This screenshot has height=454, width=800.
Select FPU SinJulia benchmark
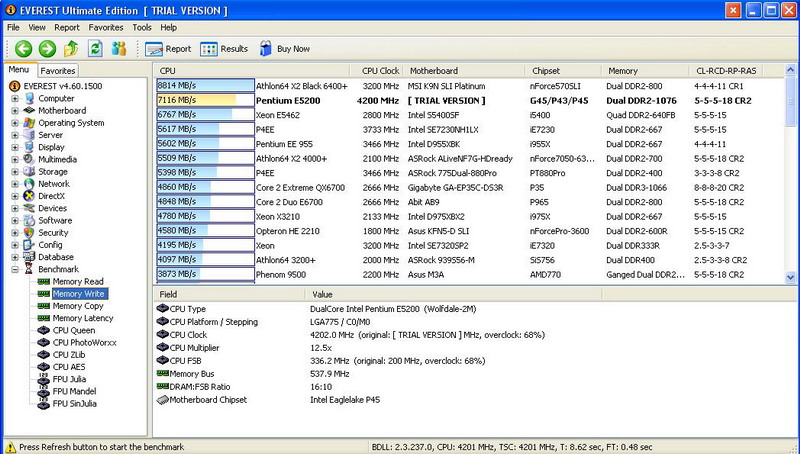click(x=74, y=404)
